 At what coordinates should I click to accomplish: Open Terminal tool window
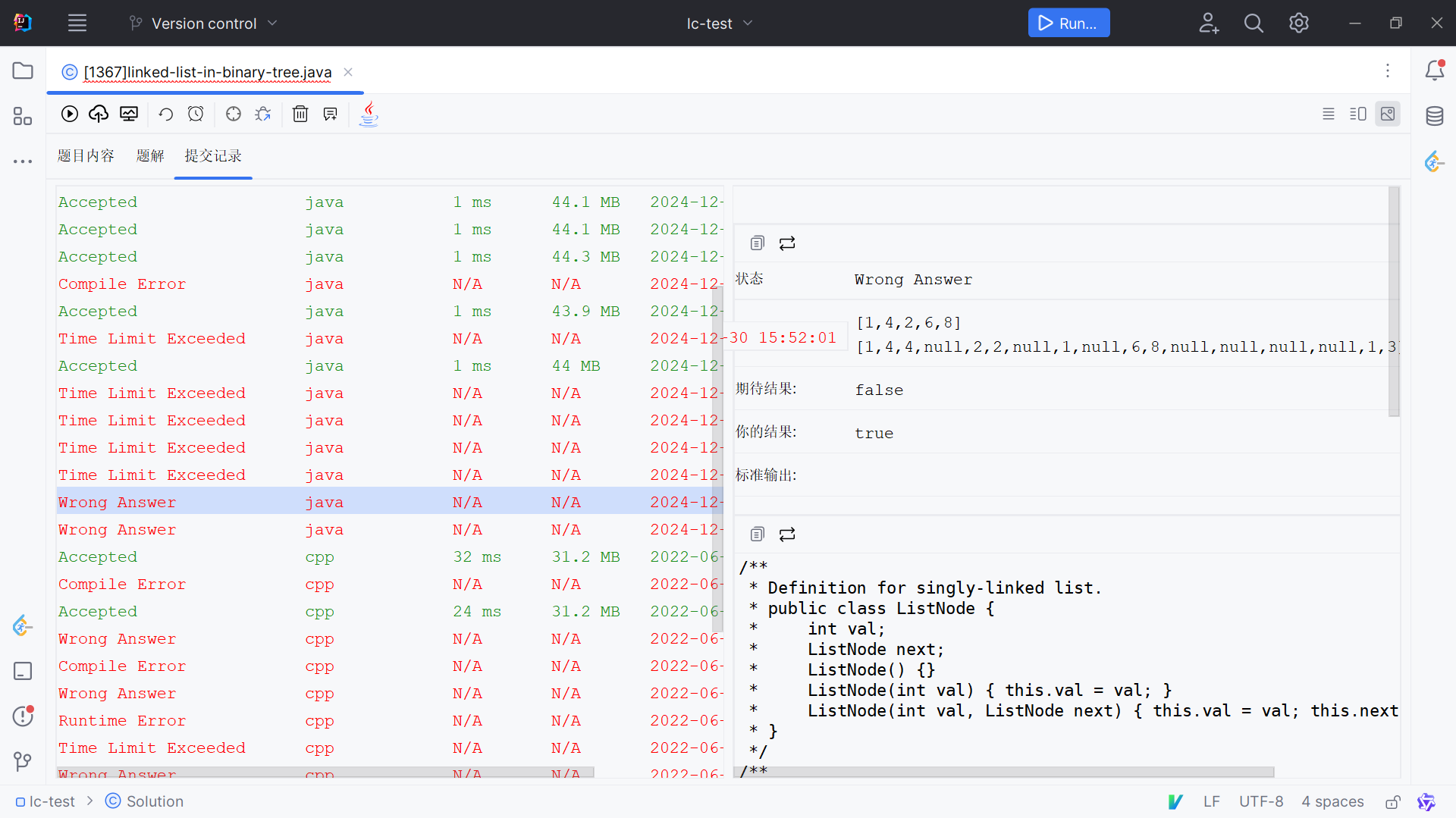point(23,671)
